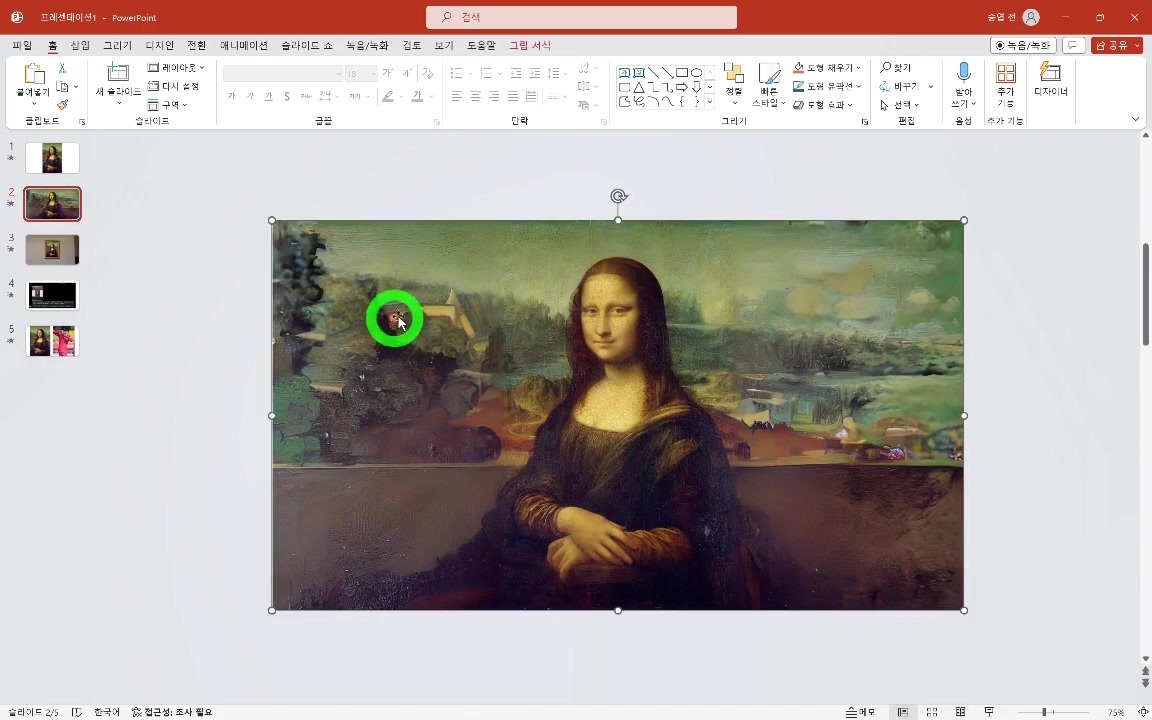Select the triangle shape in gallery
The height and width of the screenshot is (720, 1152).
(638, 87)
